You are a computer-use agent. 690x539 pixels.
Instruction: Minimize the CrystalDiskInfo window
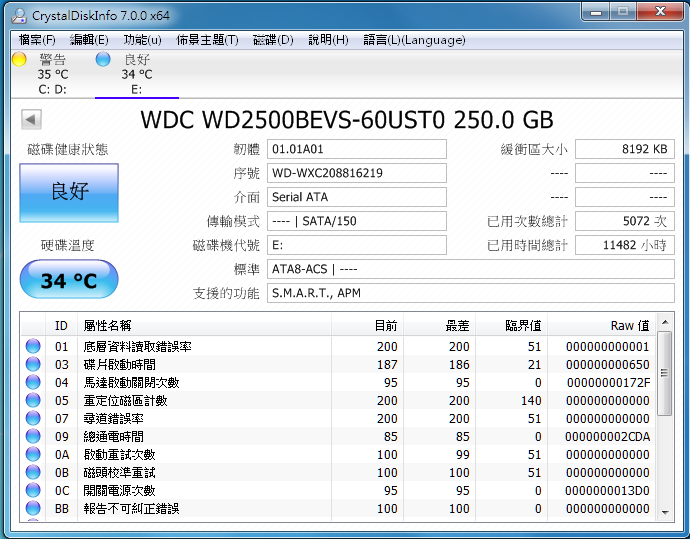click(595, 11)
